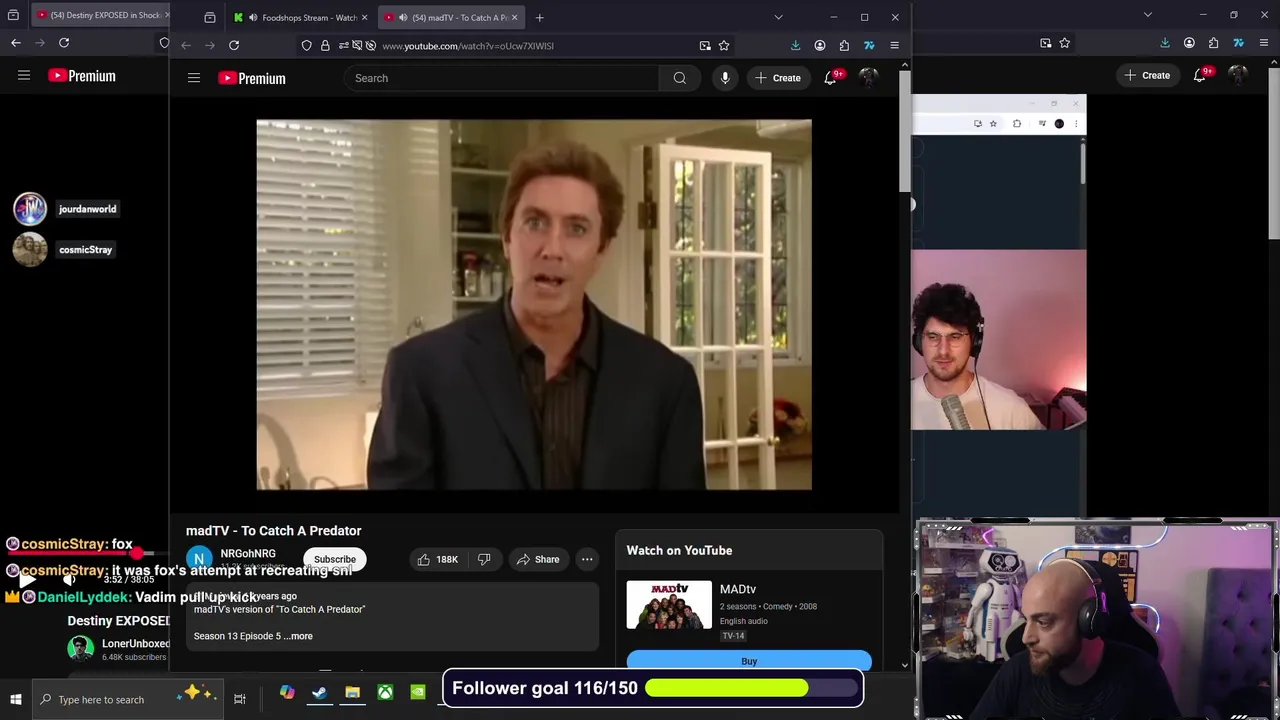Open guide menu in back left window
The image size is (1280, 720).
24,75
